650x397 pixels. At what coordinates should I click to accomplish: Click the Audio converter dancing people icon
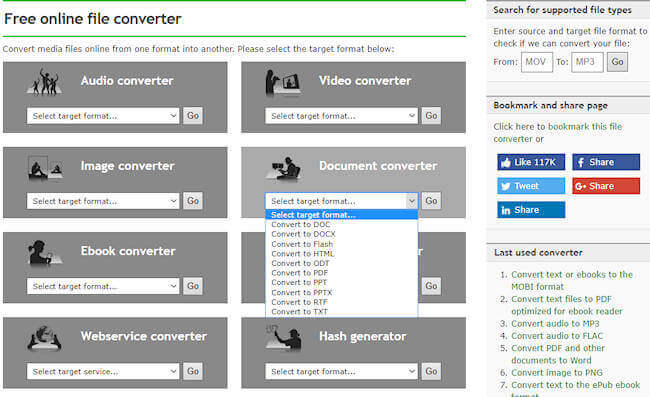pyautogui.click(x=45, y=82)
